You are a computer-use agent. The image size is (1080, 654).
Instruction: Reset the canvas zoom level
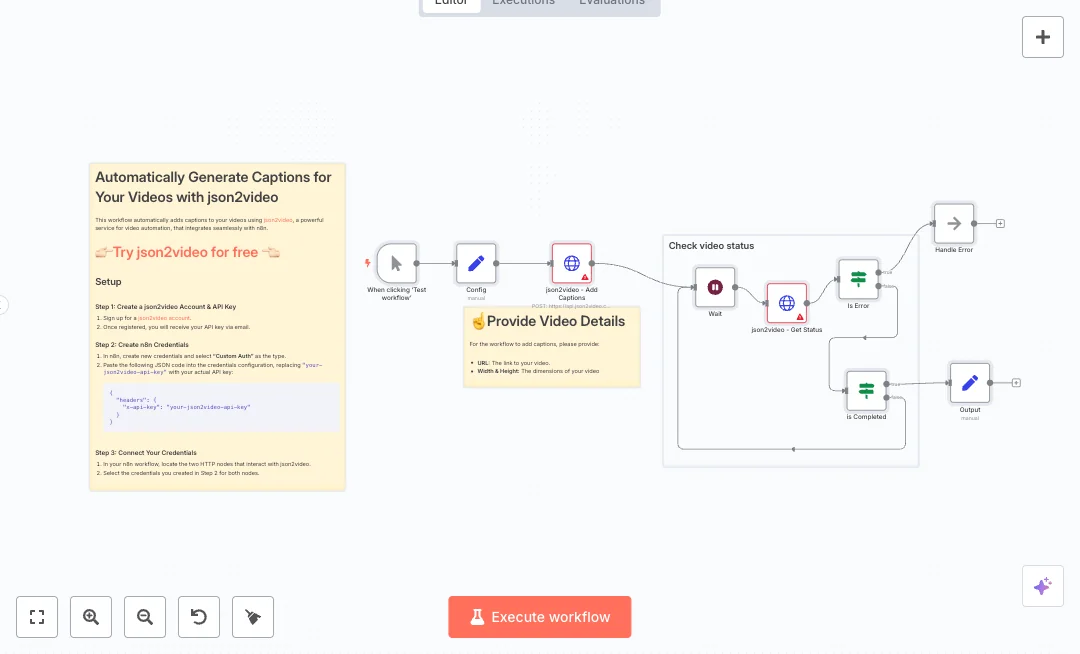pos(199,617)
